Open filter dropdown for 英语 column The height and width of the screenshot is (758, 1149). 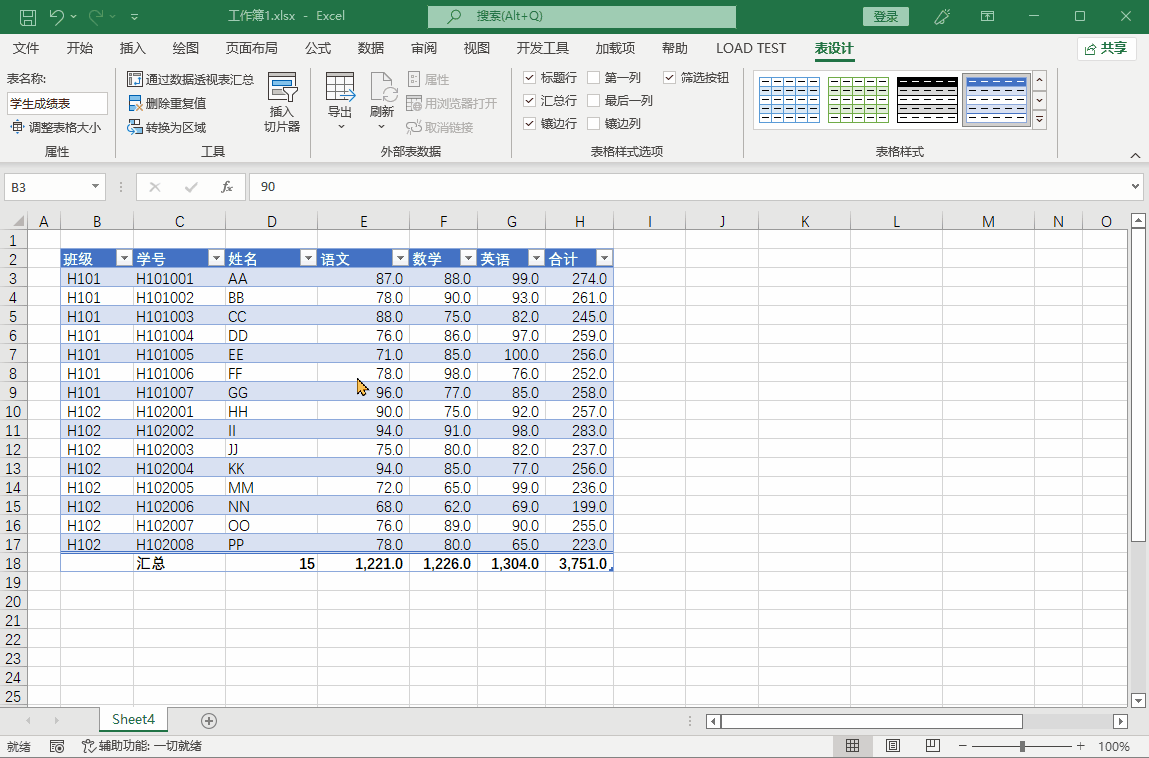[536, 258]
